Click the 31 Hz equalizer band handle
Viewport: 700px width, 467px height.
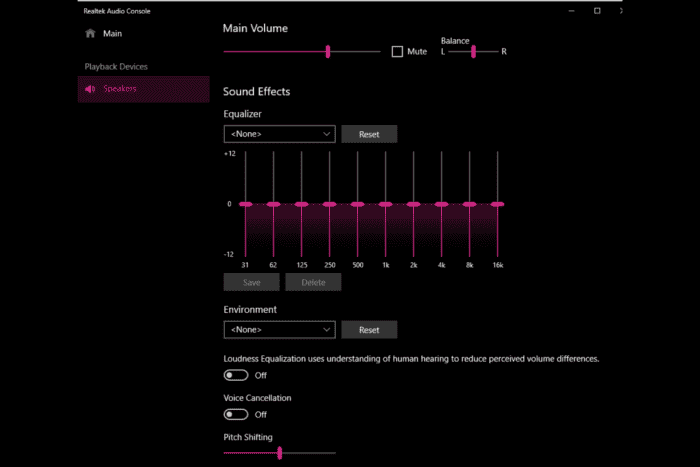pos(246,204)
